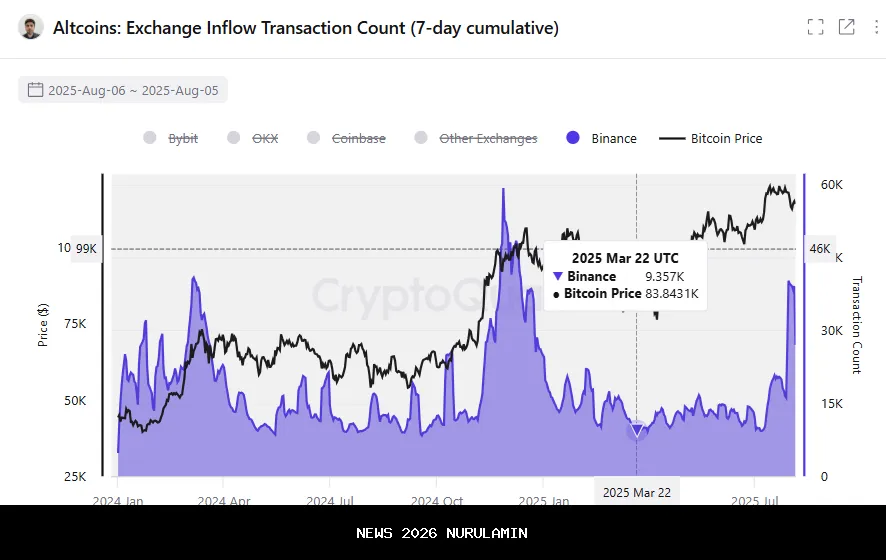Toggle OKX series in legend
Viewport: 886px width, 560px height.
click(265, 139)
